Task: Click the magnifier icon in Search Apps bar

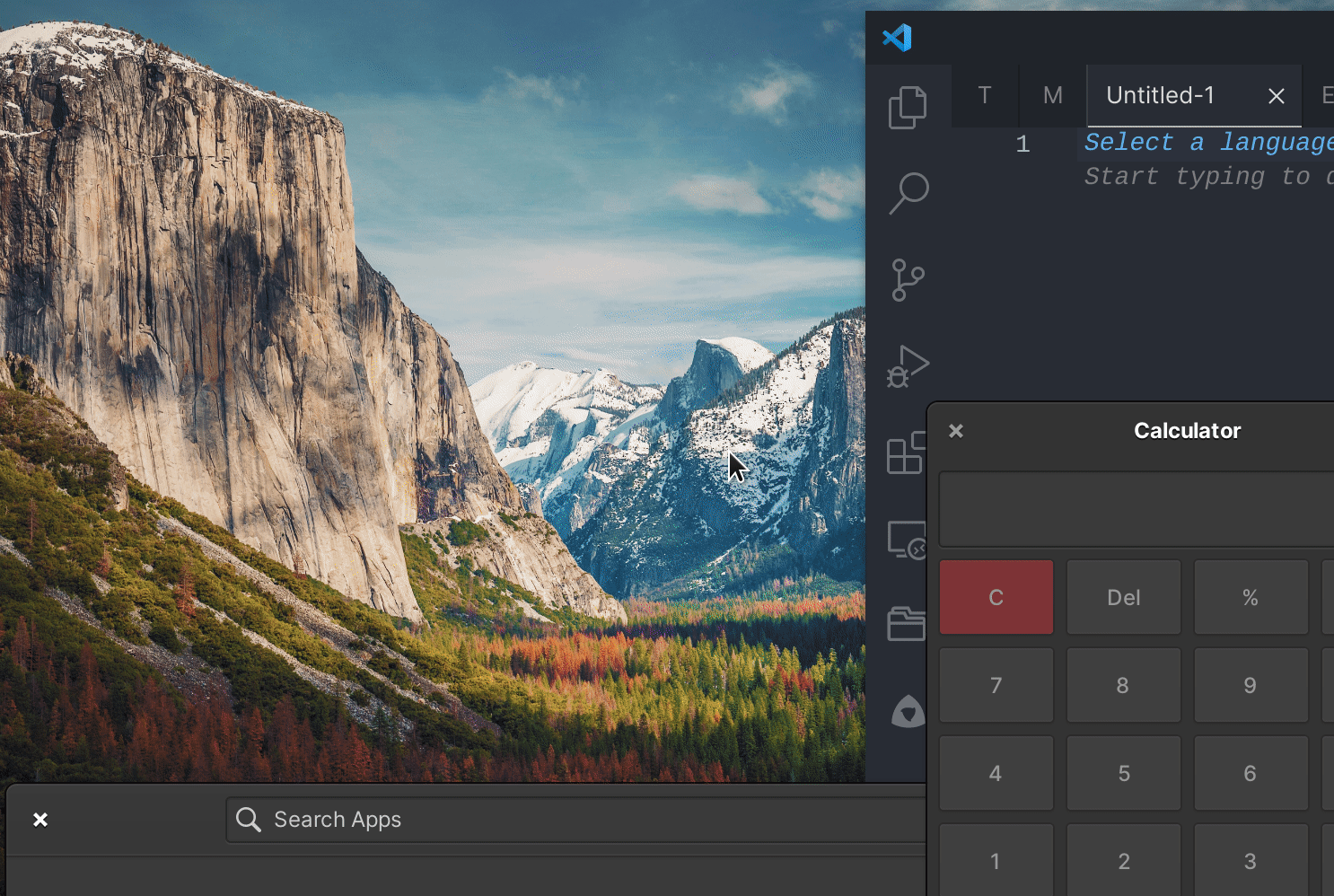Action: point(247,819)
